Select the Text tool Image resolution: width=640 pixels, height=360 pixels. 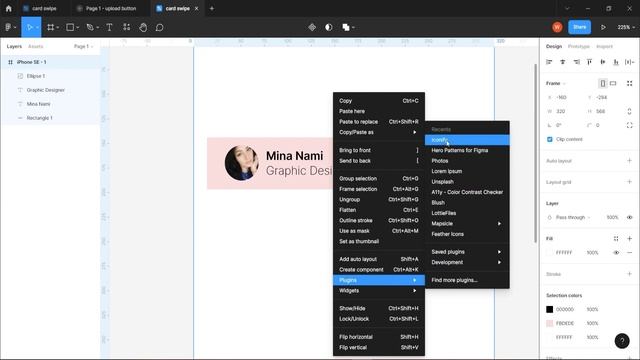pyautogui.click(x=109, y=27)
